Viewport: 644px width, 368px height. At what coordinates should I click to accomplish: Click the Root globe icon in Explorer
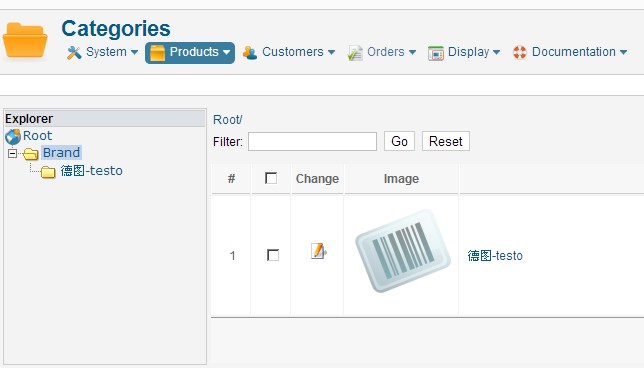click(x=13, y=136)
